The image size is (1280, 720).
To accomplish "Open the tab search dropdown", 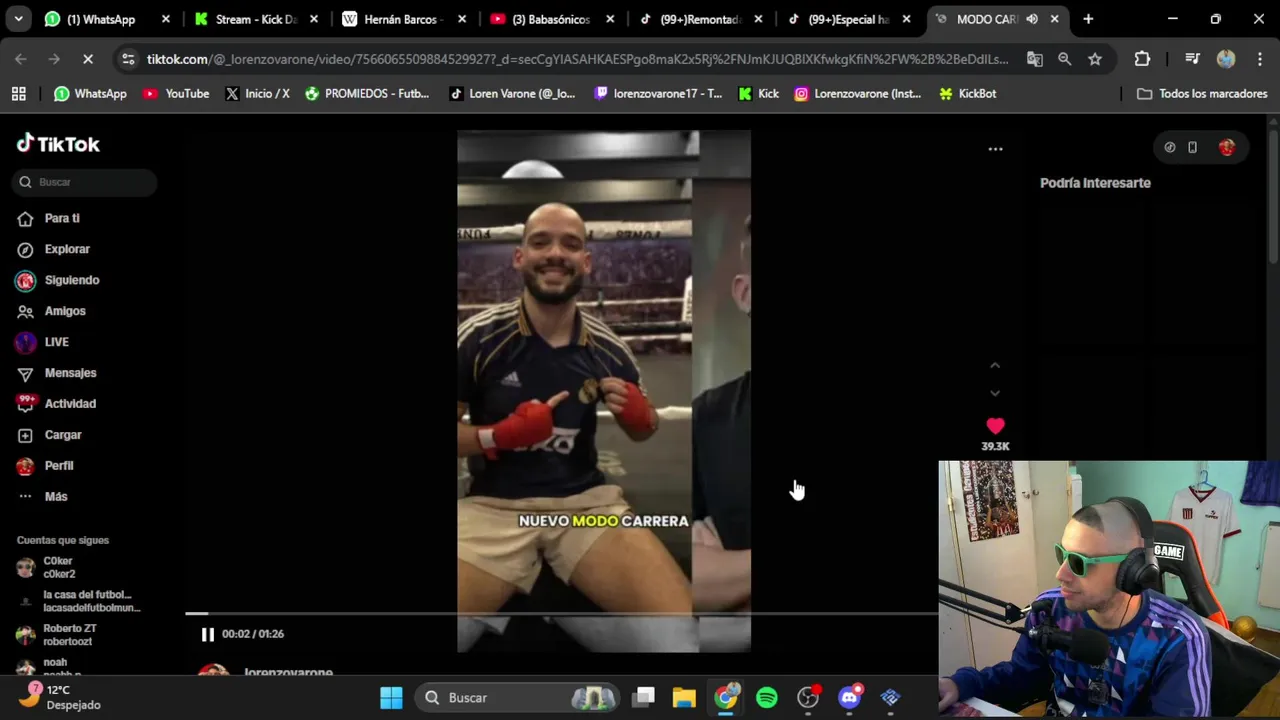I will pyautogui.click(x=18, y=19).
